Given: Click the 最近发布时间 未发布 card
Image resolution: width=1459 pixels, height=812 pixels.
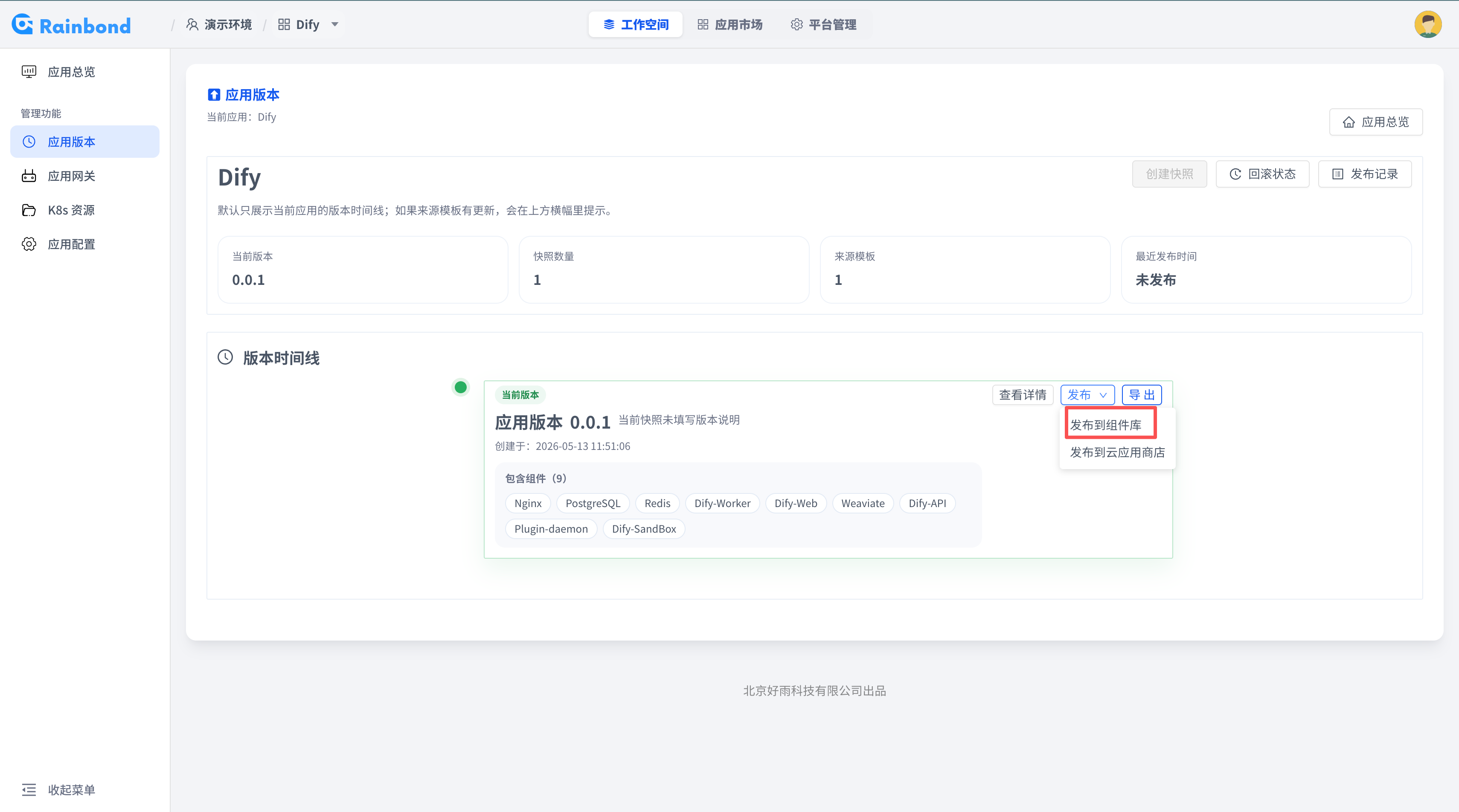Looking at the screenshot, I should (1267, 270).
